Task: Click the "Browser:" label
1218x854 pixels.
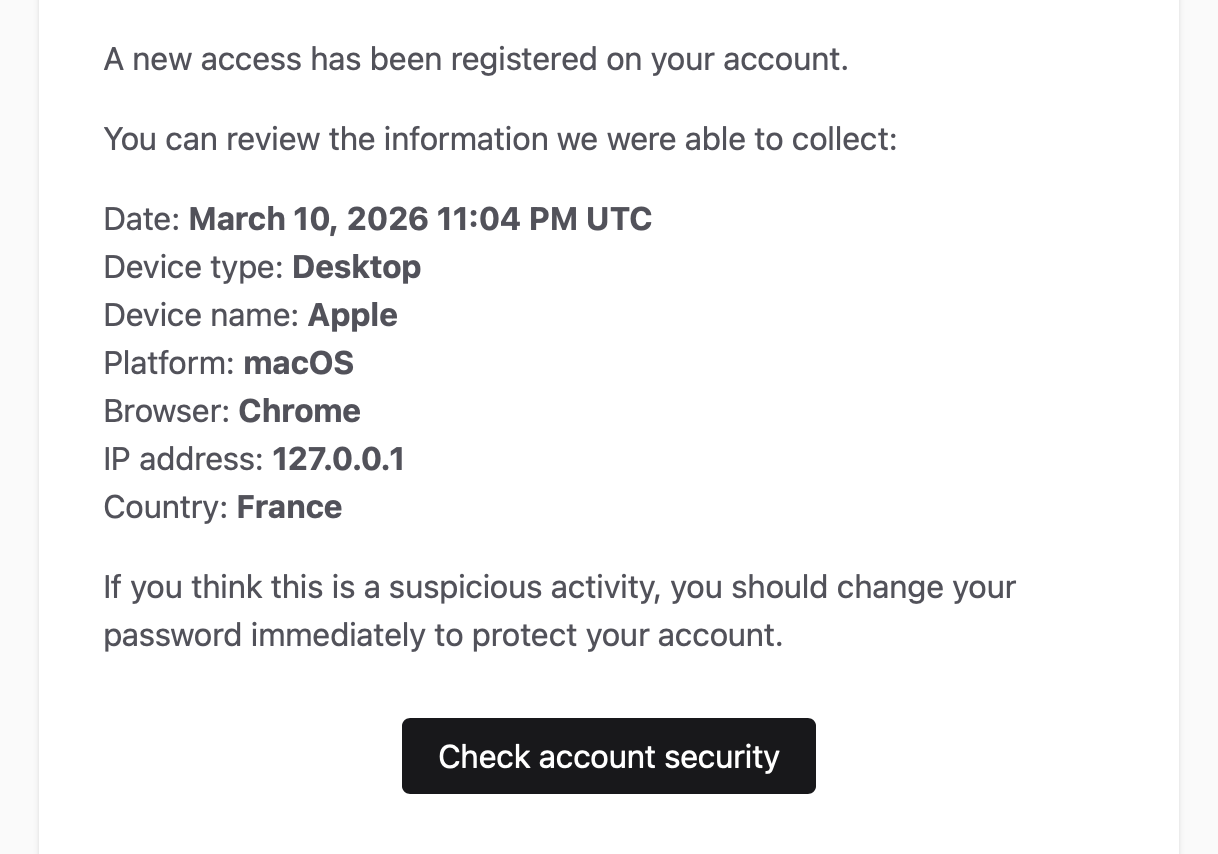Action: pos(167,411)
